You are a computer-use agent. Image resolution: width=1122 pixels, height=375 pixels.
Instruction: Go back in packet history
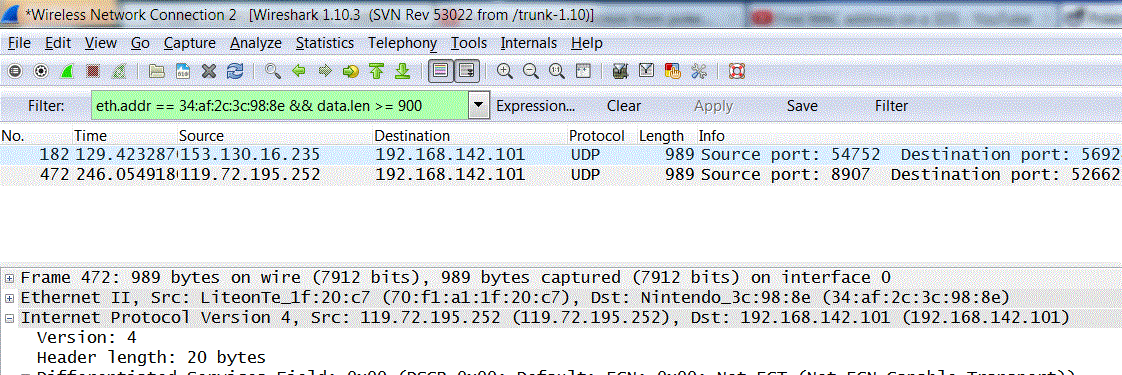click(x=299, y=71)
